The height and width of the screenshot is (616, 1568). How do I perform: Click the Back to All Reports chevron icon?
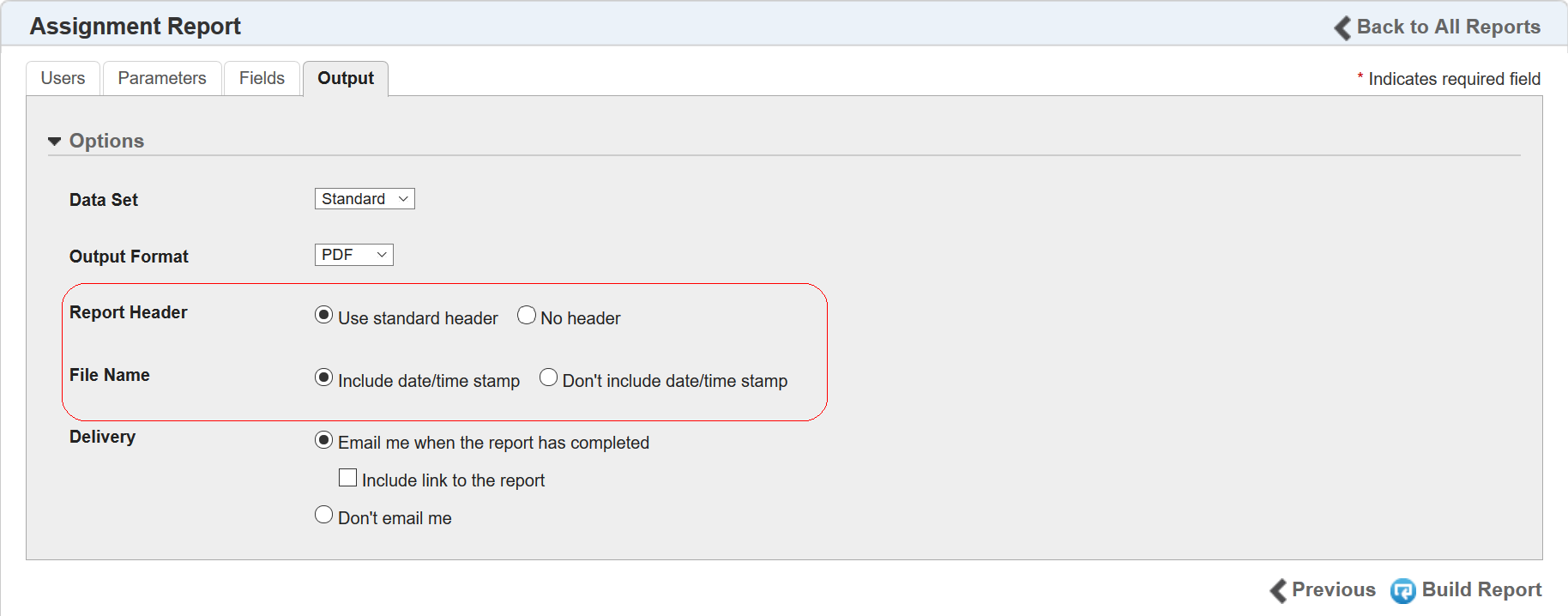pyautogui.click(x=1342, y=27)
